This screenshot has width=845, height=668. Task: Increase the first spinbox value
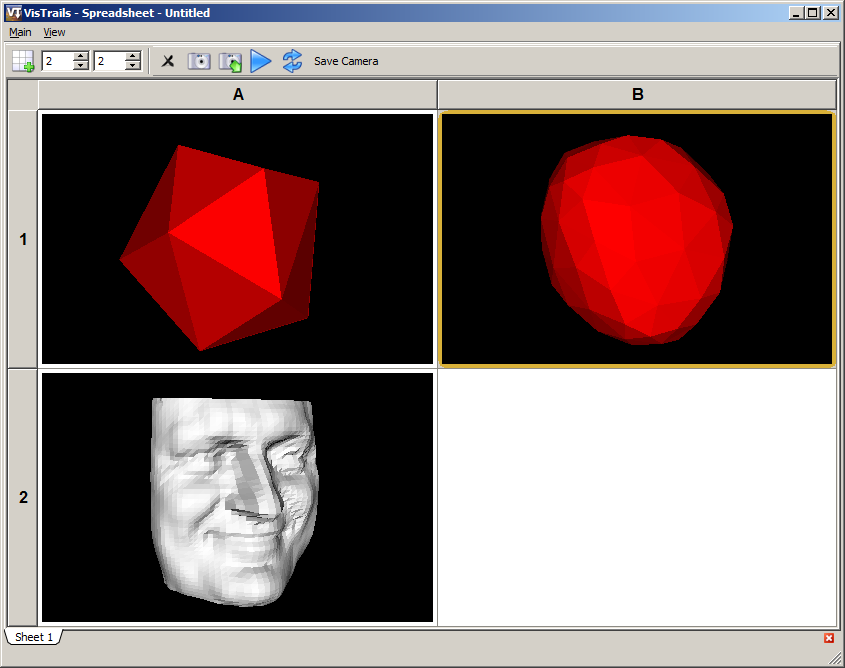(81, 56)
